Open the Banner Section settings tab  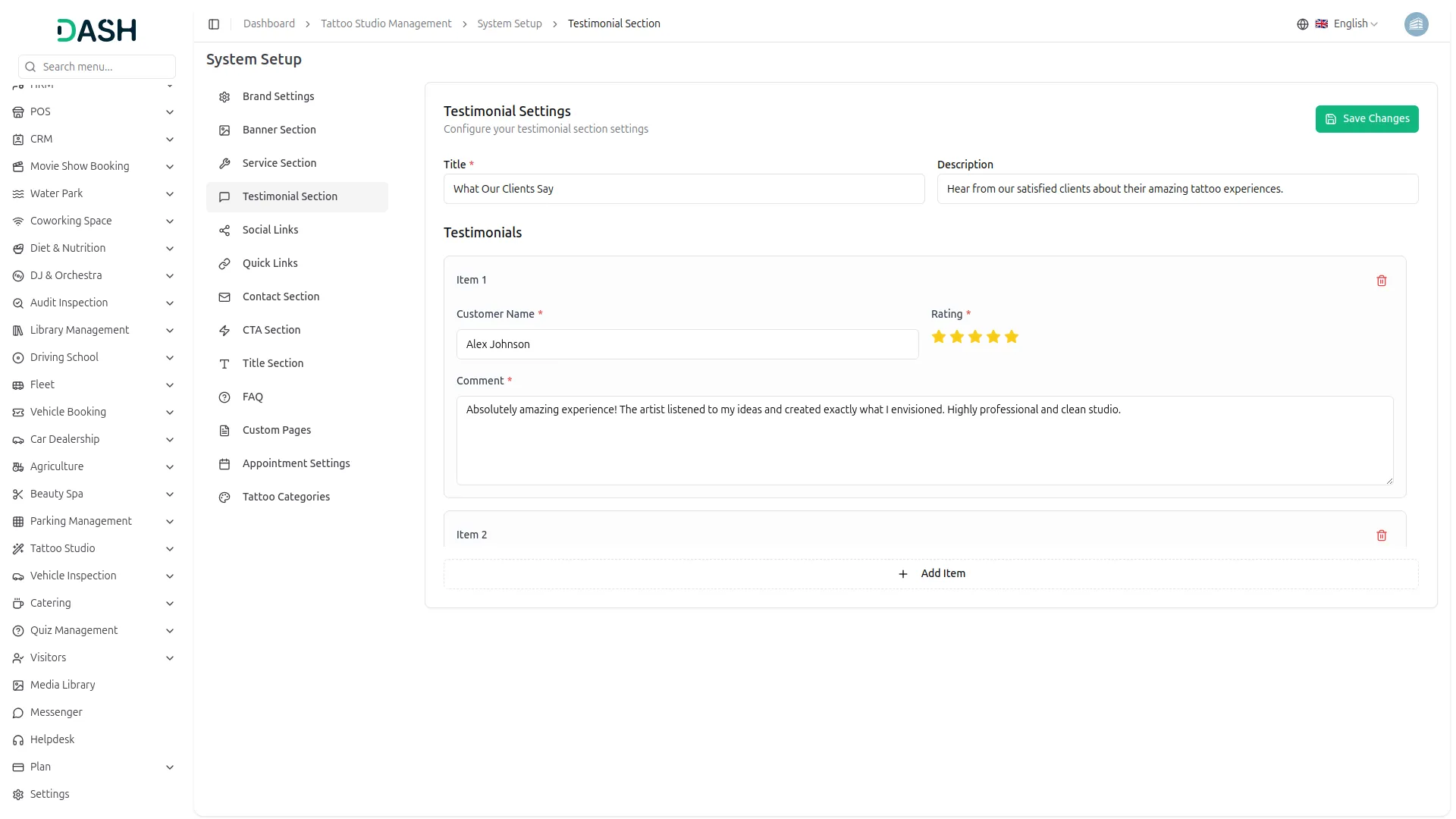(x=279, y=130)
